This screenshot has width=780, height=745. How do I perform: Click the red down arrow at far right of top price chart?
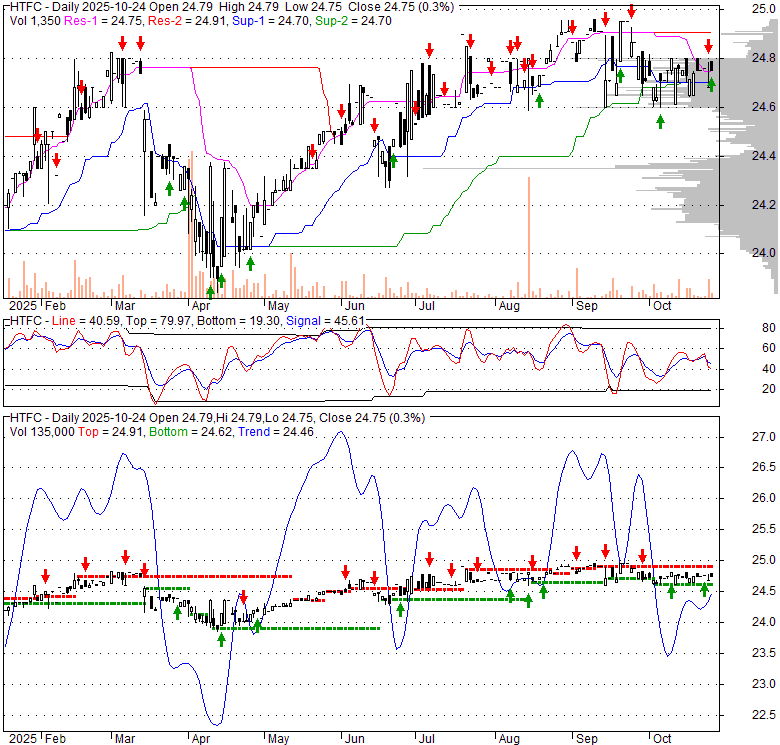708,47
